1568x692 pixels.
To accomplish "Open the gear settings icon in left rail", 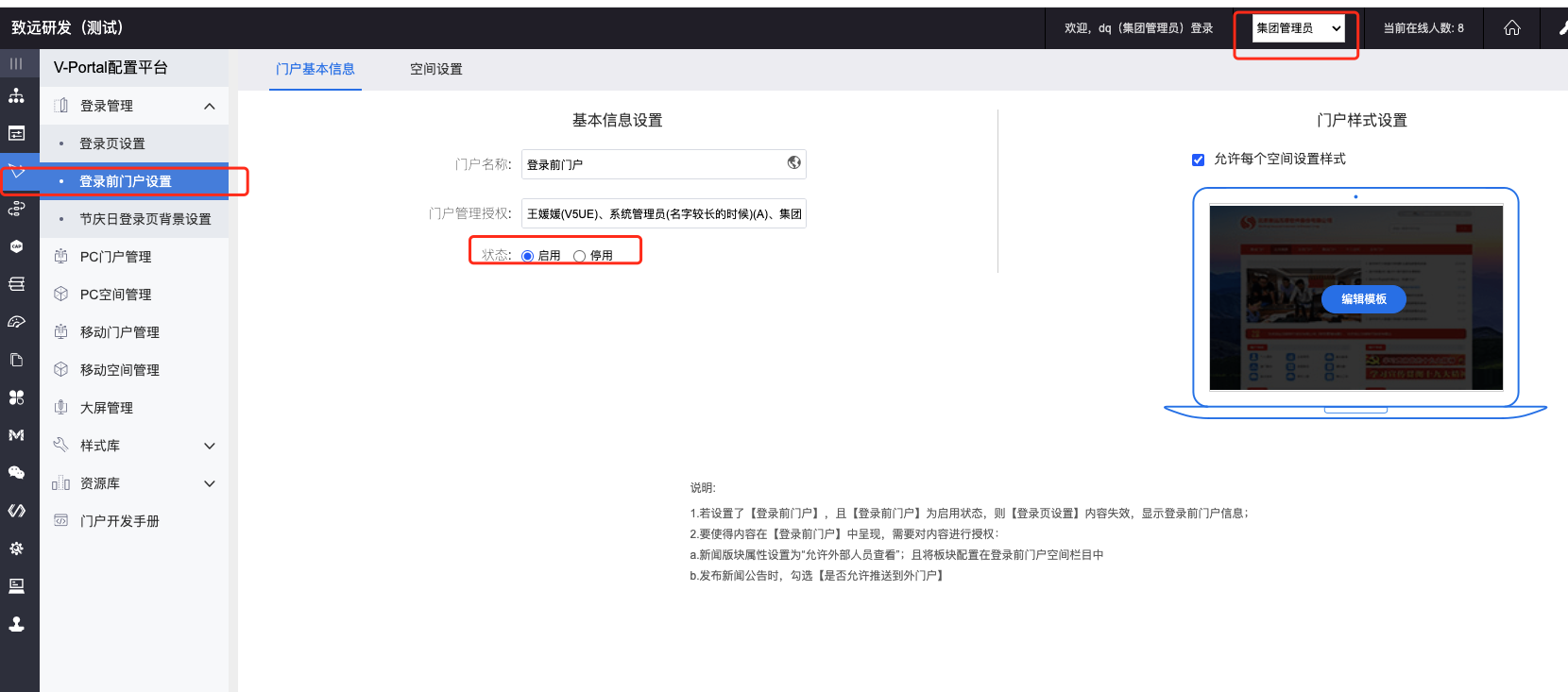I will (16, 549).
